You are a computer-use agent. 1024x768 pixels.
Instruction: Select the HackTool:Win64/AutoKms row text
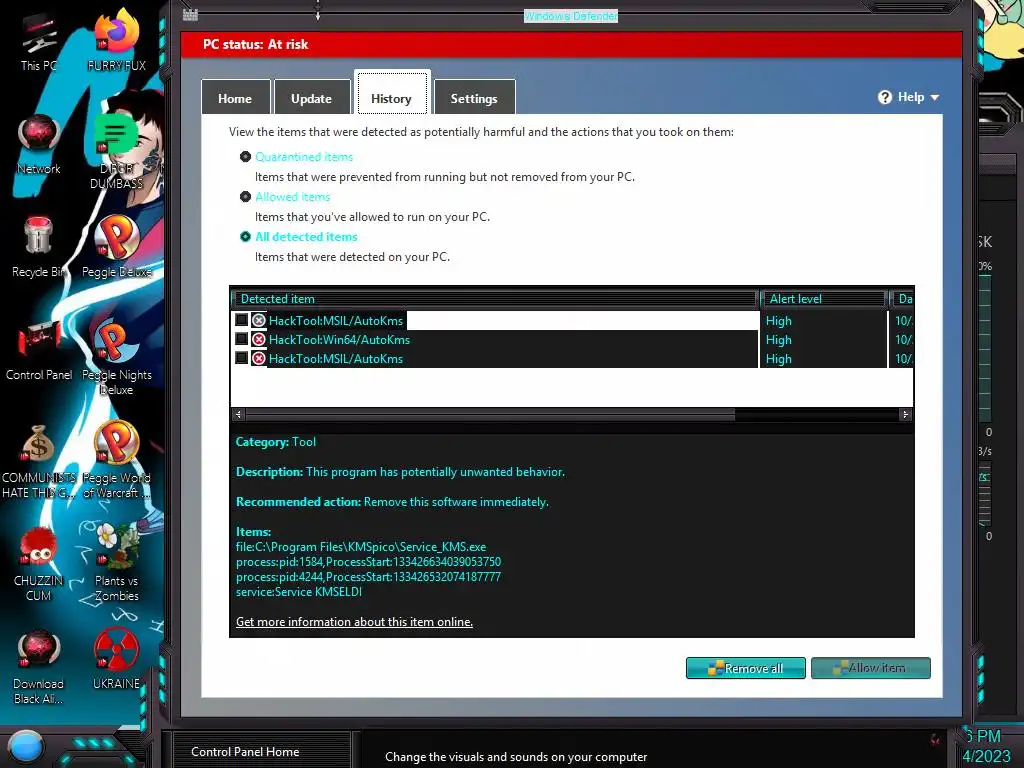340,340
